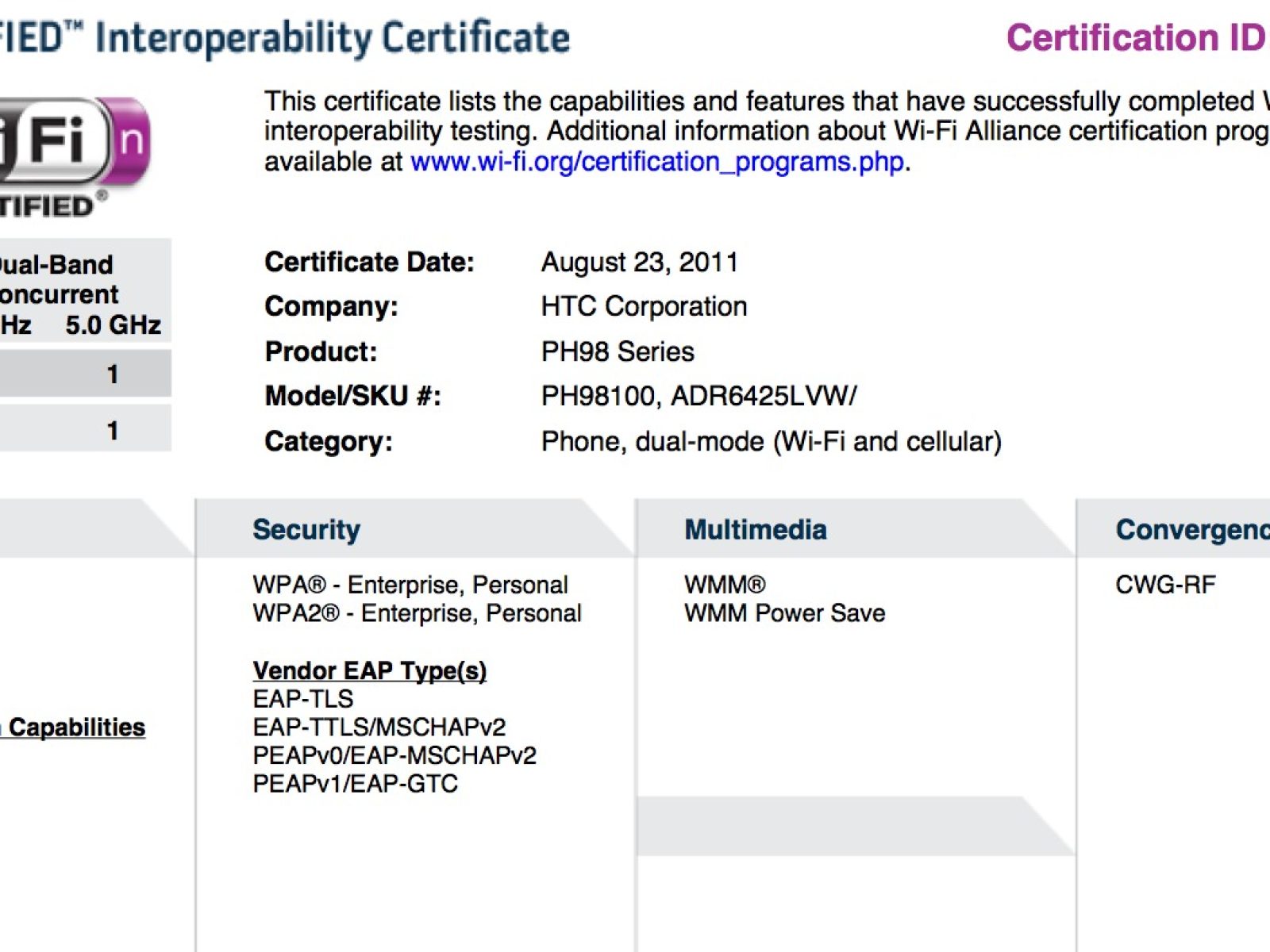
Task: Click the Phone, dual-mode category text
Action: (x=771, y=441)
